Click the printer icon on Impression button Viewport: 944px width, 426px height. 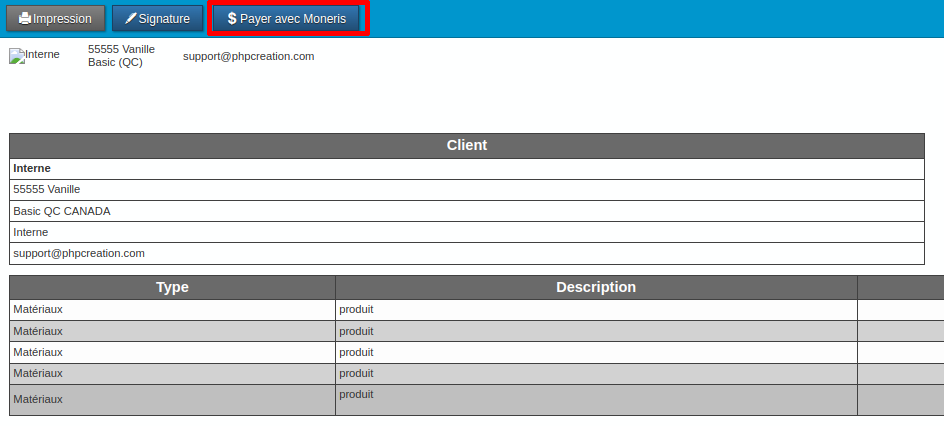click(x=25, y=19)
